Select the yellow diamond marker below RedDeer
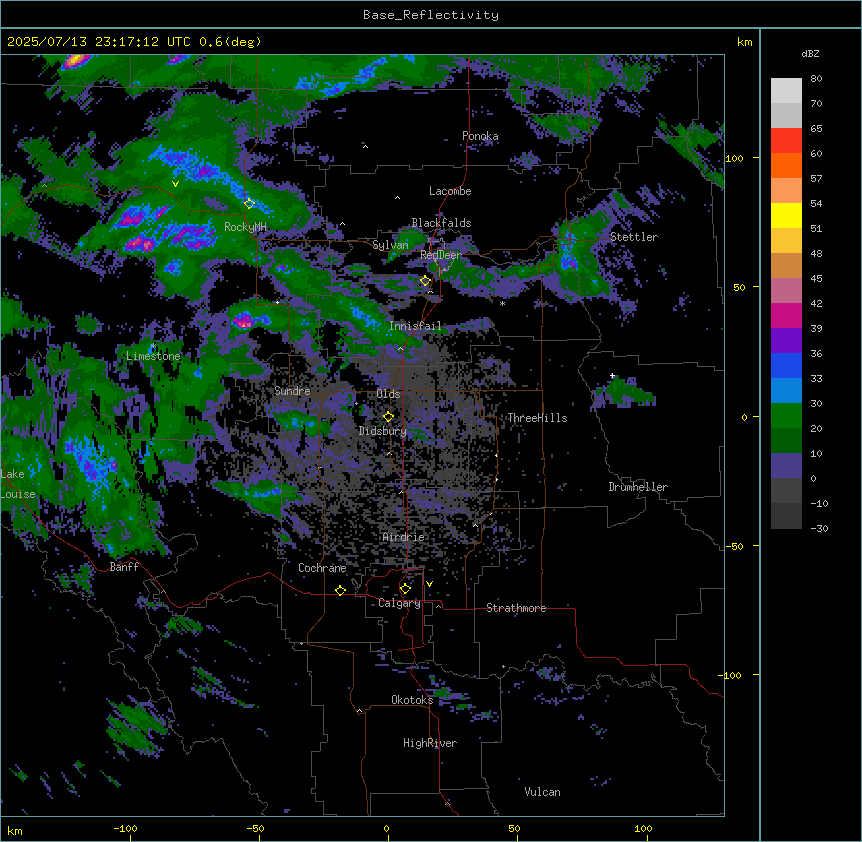 (x=425, y=281)
